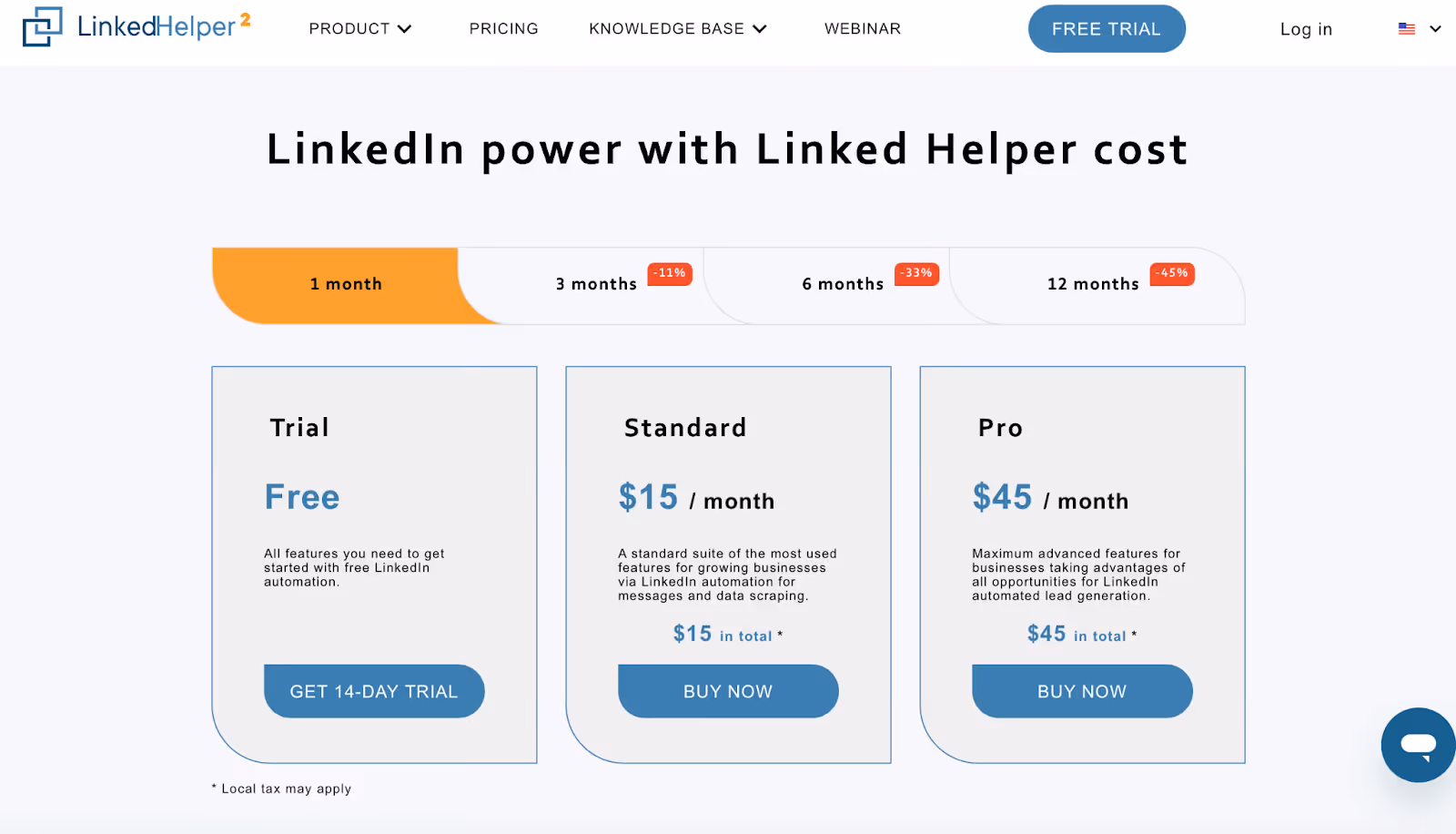Open the chat widget bubble

[x=1417, y=745]
